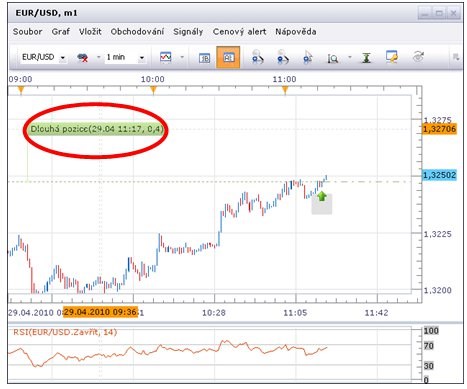The width and height of the screenshot is (467, 389).
Task: Click the greyed-out refresh eye icon
Action: click(x=418, y=57)
